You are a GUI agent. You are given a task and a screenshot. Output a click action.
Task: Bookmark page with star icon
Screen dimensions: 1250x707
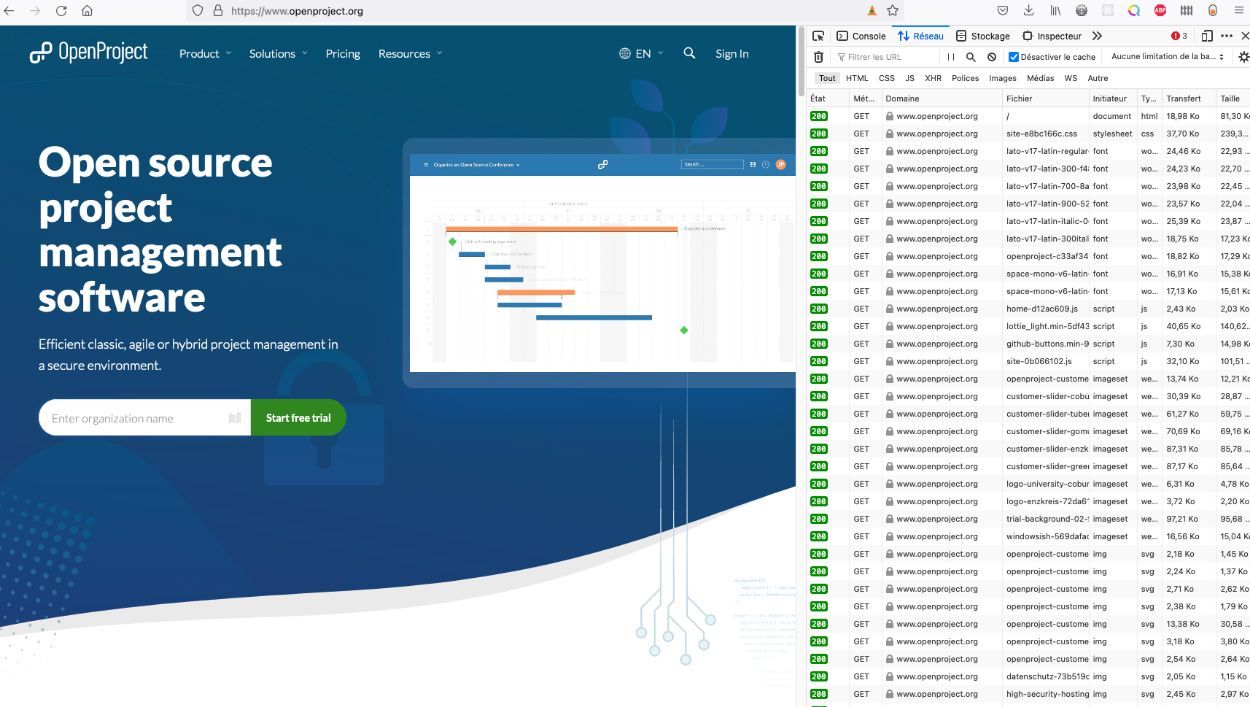click(x=892, y=11)
